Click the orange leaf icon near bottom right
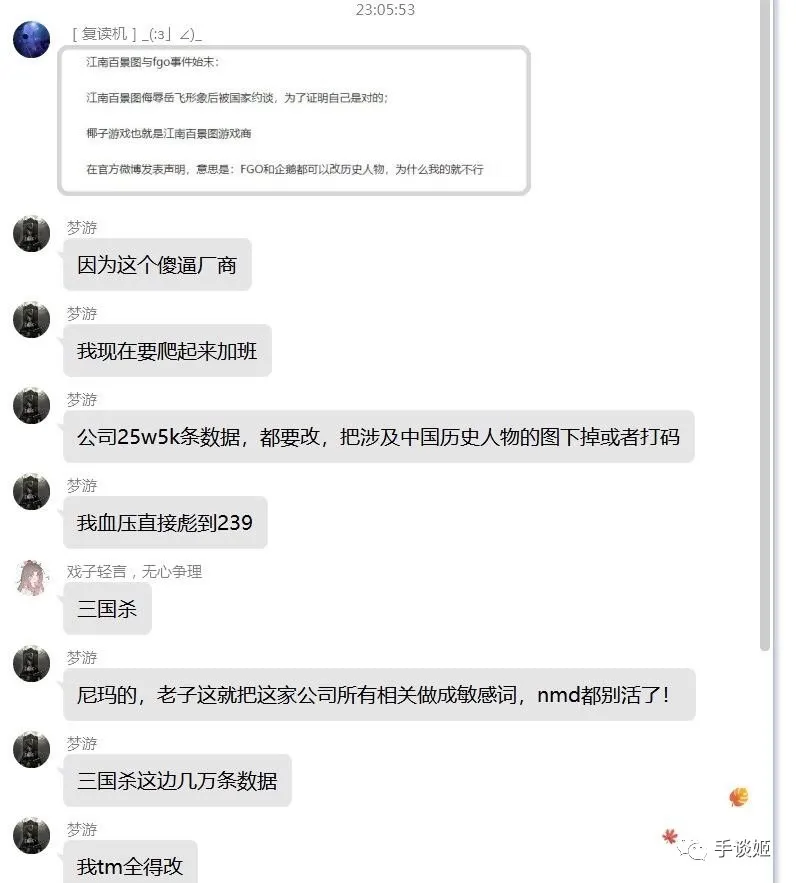Viewport: 796px width, 883px height. tap(739, 797)
